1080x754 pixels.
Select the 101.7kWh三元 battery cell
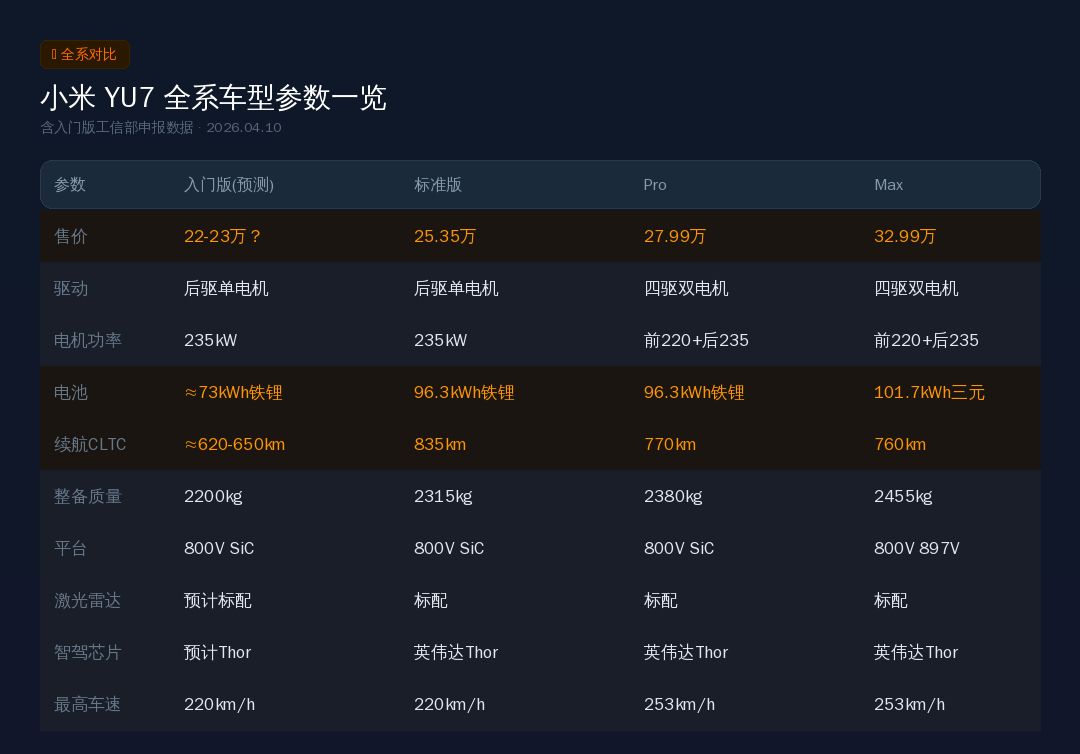click(929, 393)
